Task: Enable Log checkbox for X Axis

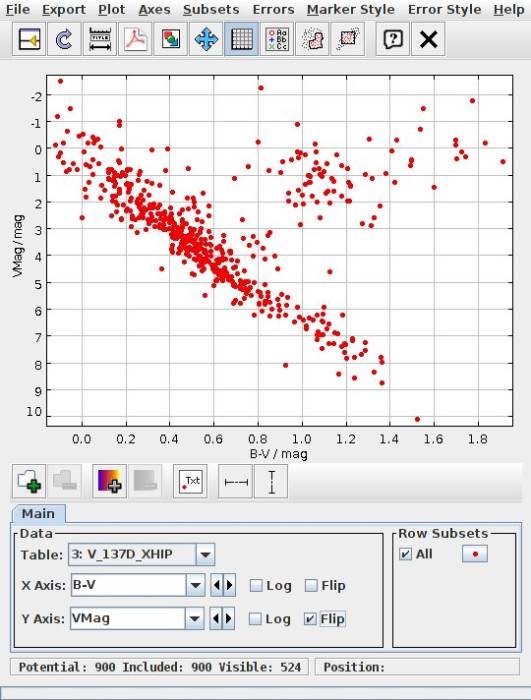Action: point(256,585)
